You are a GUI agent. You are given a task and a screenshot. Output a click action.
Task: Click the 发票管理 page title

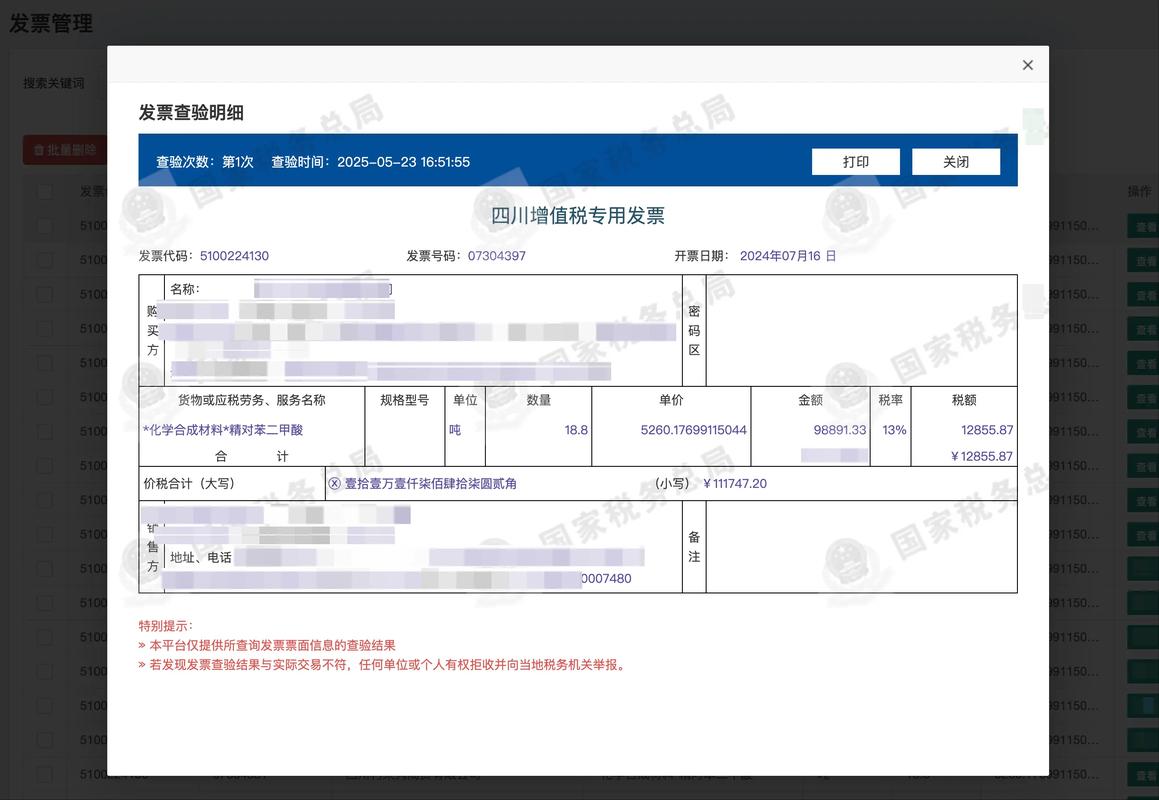tap(50, 21)
